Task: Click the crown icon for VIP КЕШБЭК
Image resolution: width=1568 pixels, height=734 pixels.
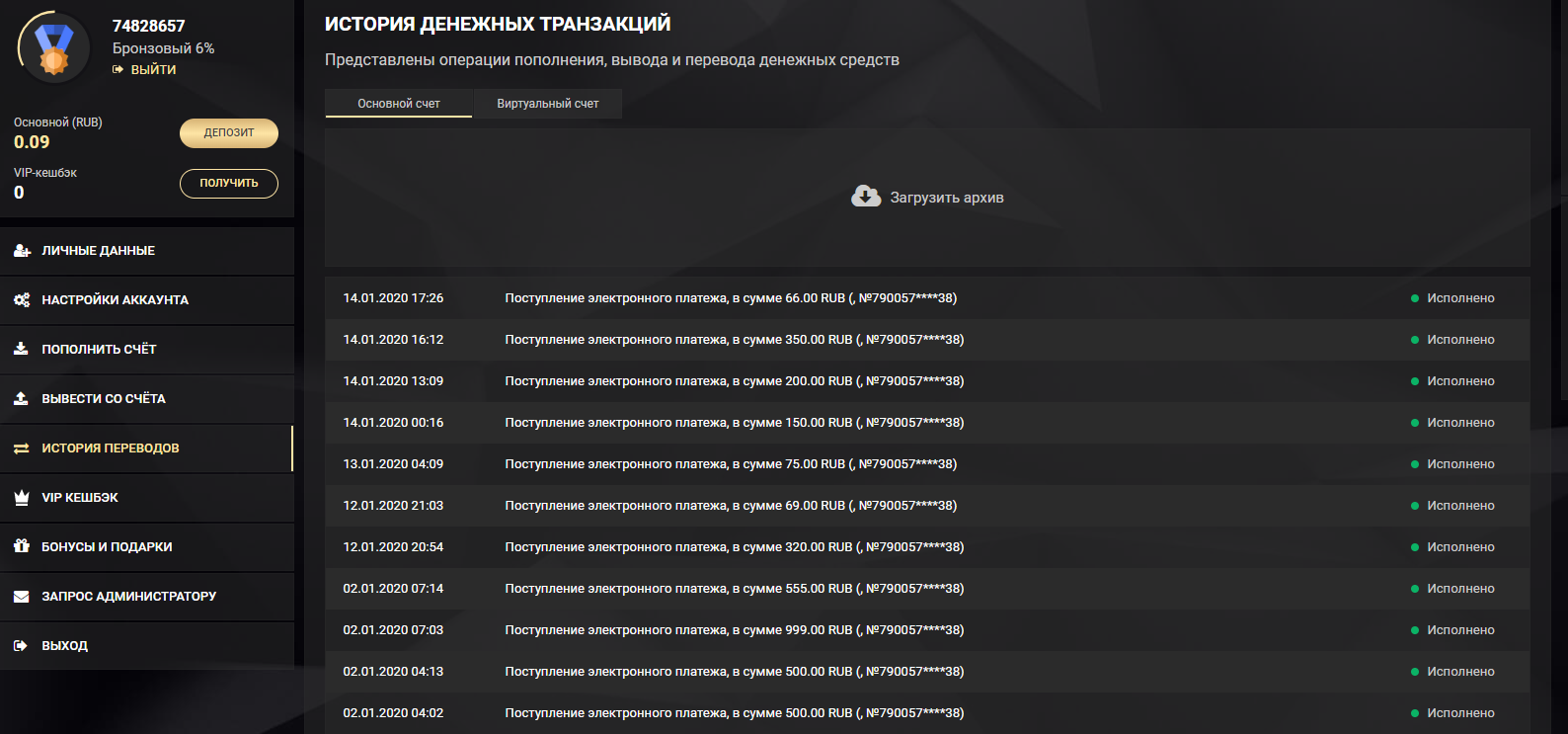Action: tap(22, 498)
